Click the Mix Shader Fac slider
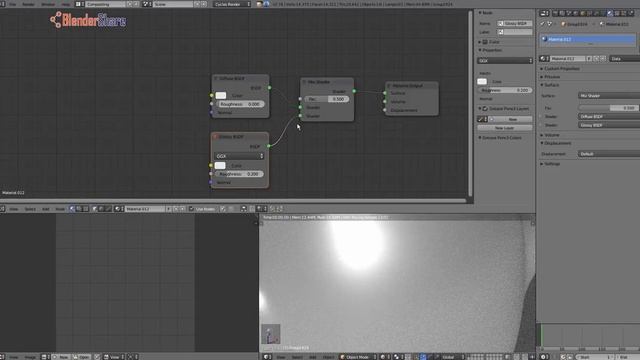This screenshot has width=640, height=360. [x=327, y=99]
